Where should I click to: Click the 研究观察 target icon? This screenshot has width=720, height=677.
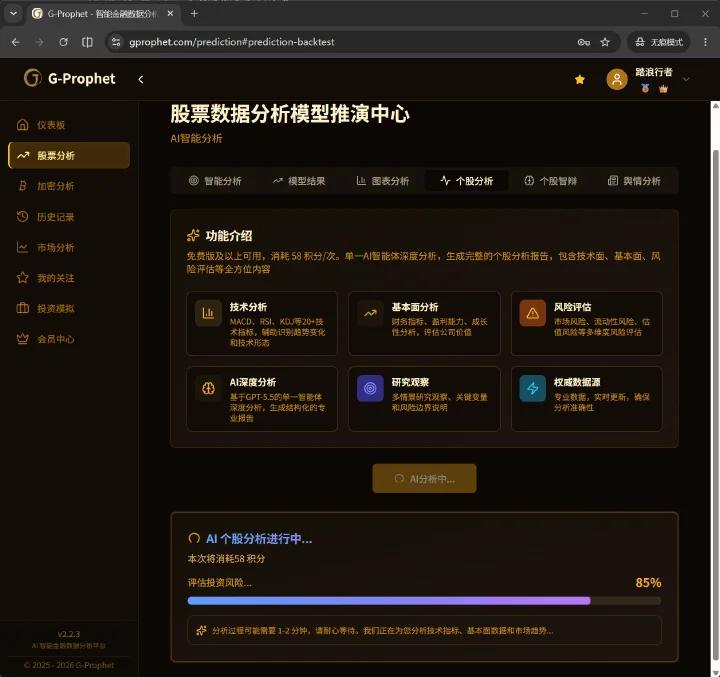[370, 389]
